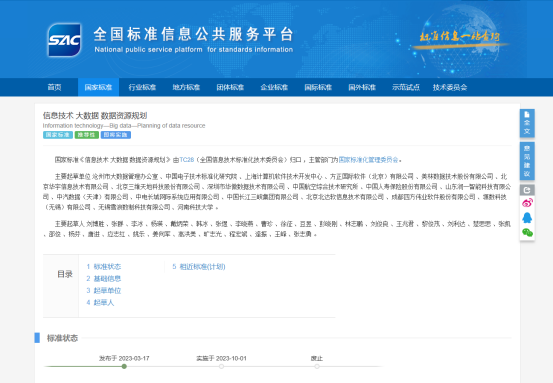Click the 实施于 2023-10-01 timeline marker
Image resolution: width=553 pixels, height=383 pixels.
(221, 366)
